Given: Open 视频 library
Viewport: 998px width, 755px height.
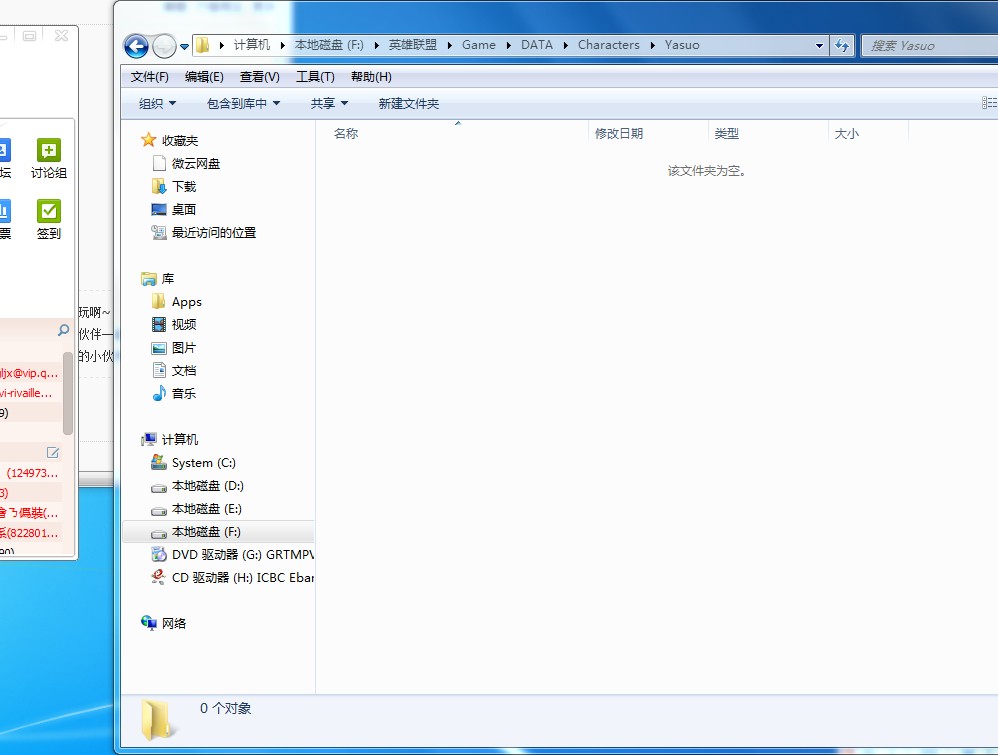Looking at the screenshot, I should (x=184, y=325).
